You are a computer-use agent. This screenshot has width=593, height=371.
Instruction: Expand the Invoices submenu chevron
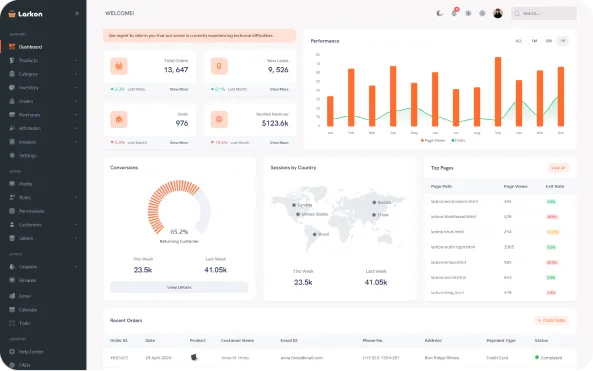(76, 142)
